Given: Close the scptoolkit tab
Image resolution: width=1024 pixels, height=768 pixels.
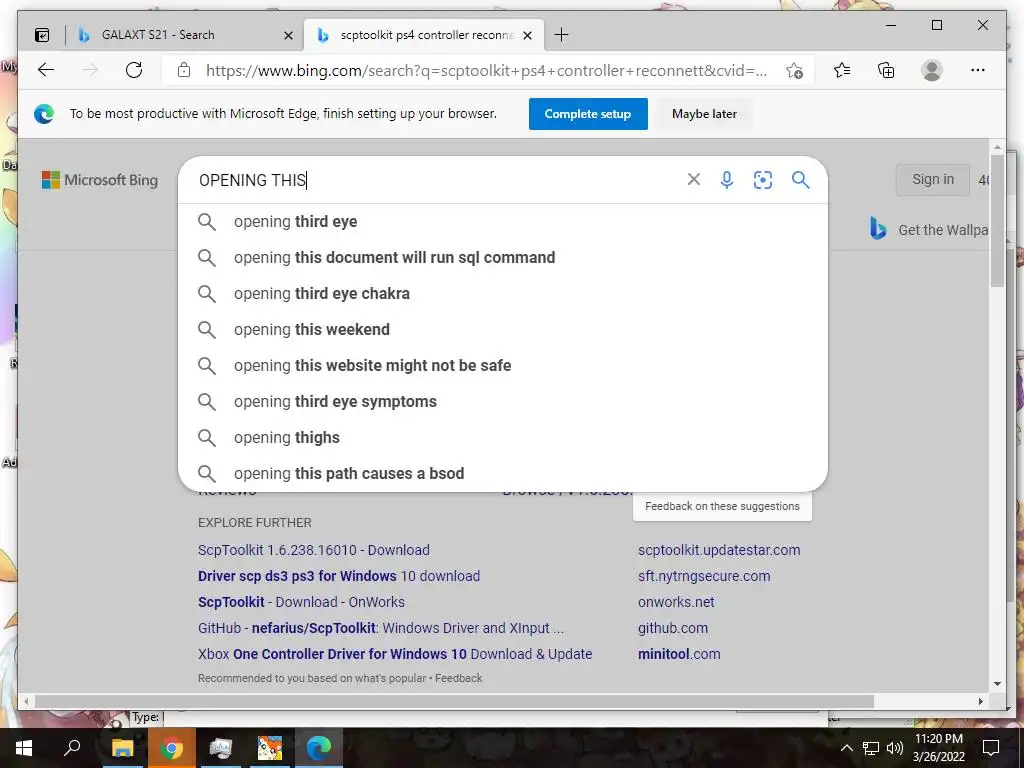Looking at the screenshot, I should (x=528, y=35).
